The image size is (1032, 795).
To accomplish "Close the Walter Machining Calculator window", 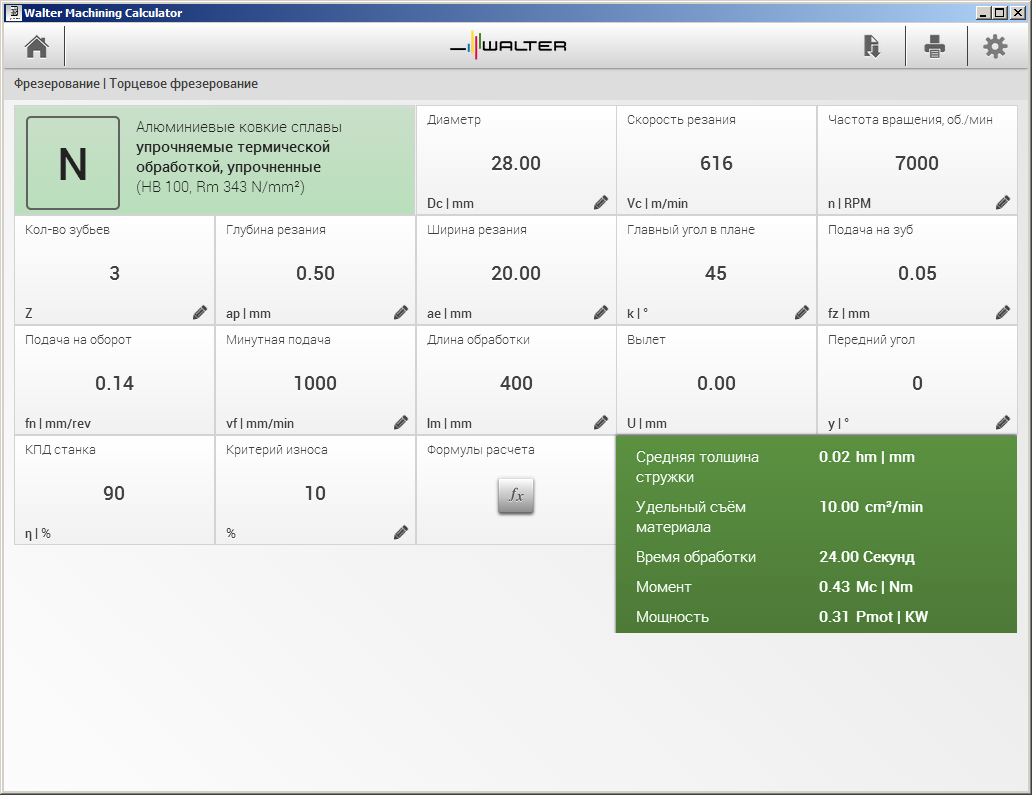I will pos(1016,13).
